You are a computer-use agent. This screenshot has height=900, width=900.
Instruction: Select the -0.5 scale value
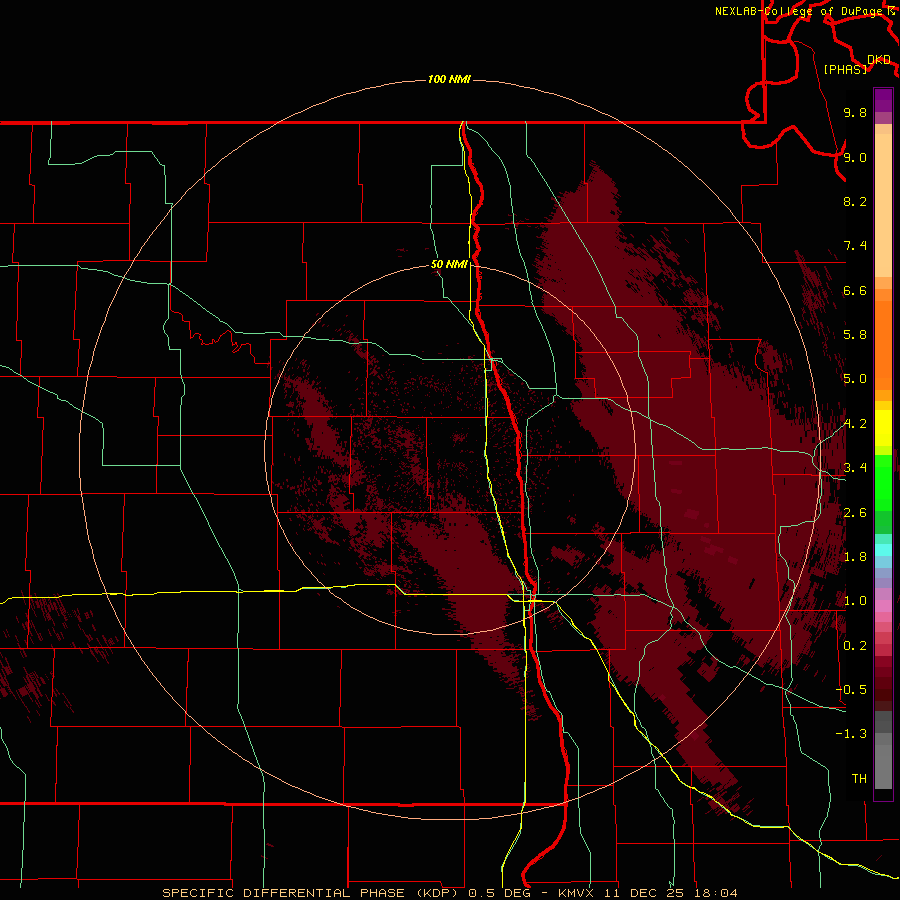click(x=851, y=690)
